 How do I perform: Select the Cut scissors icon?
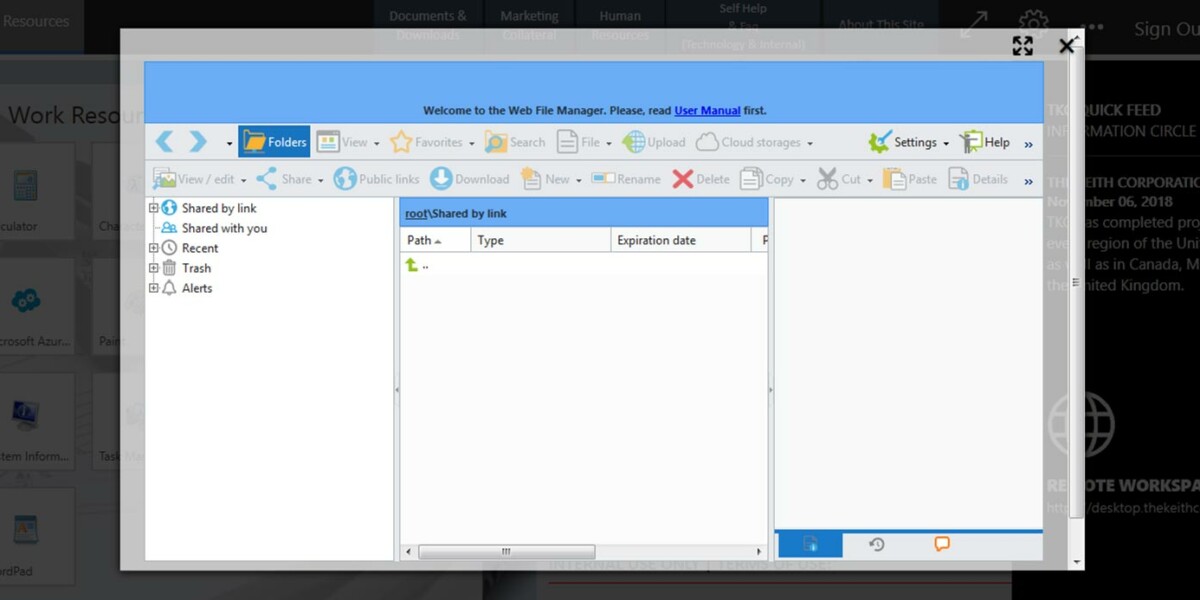click(x=830, y=179)
